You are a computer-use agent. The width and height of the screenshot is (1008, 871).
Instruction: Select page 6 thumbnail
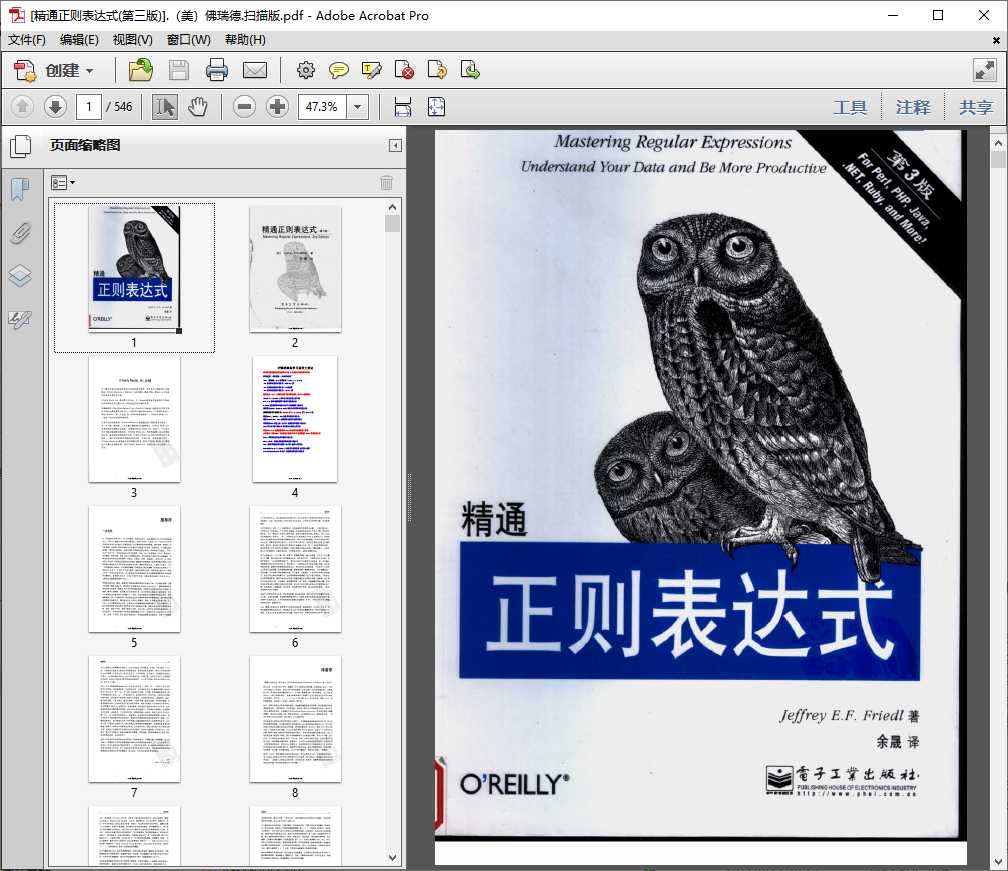point(295,570)
